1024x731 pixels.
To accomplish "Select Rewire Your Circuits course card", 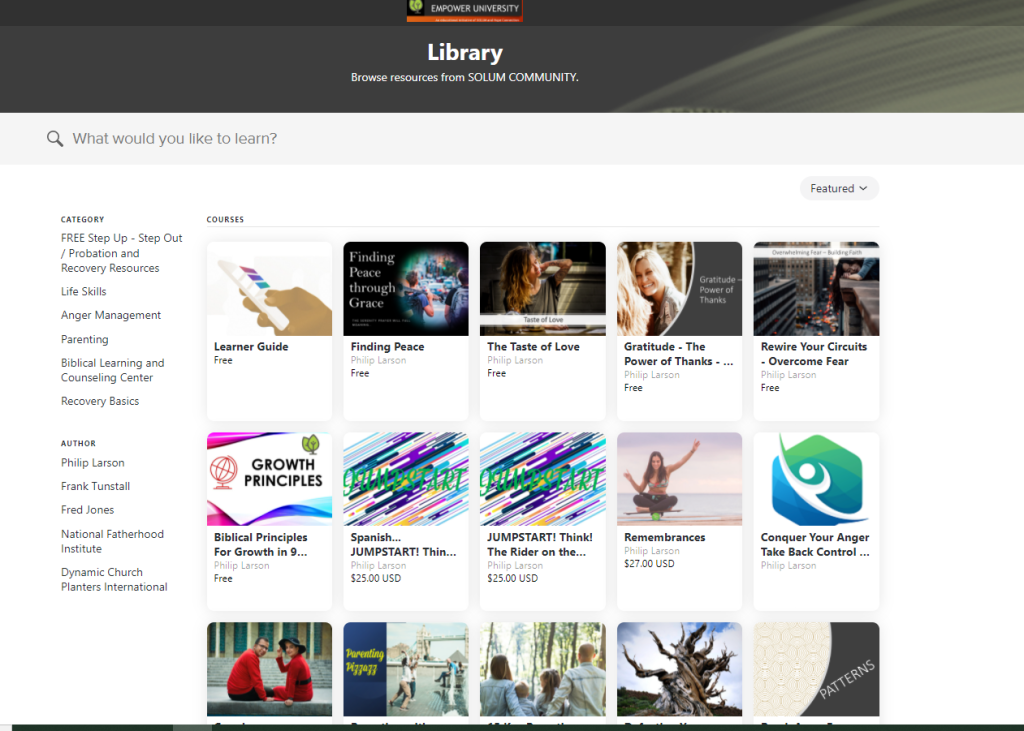I will [x=815, y=330].
